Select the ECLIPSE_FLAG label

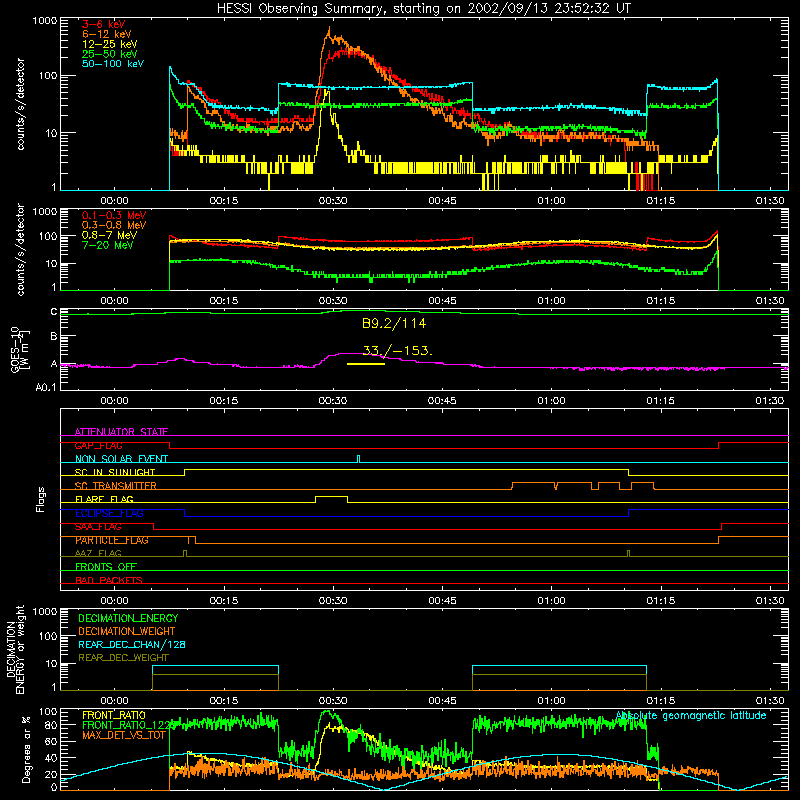coord(109,513)
